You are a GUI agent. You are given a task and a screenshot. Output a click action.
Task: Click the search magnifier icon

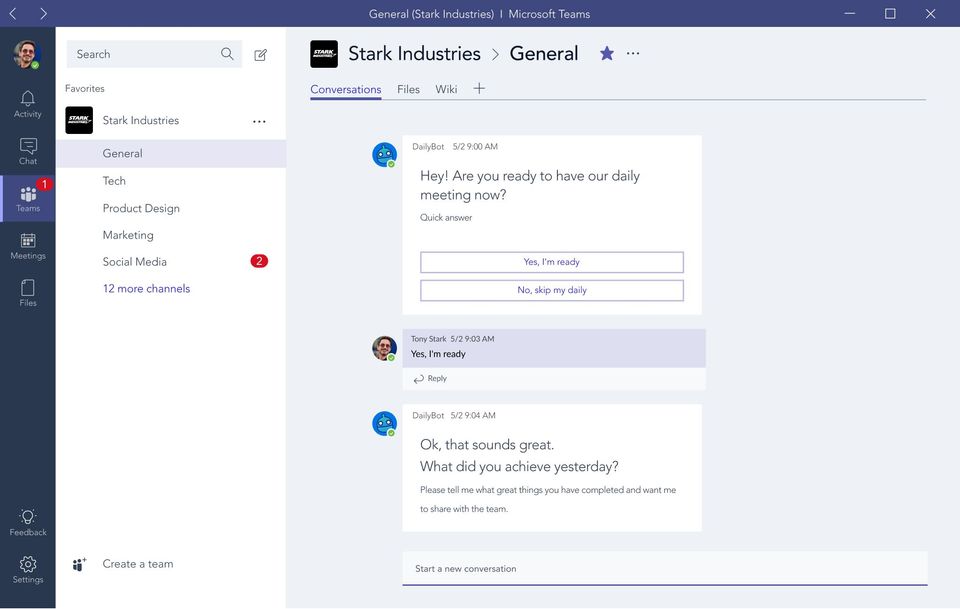(x=228, y=54)
